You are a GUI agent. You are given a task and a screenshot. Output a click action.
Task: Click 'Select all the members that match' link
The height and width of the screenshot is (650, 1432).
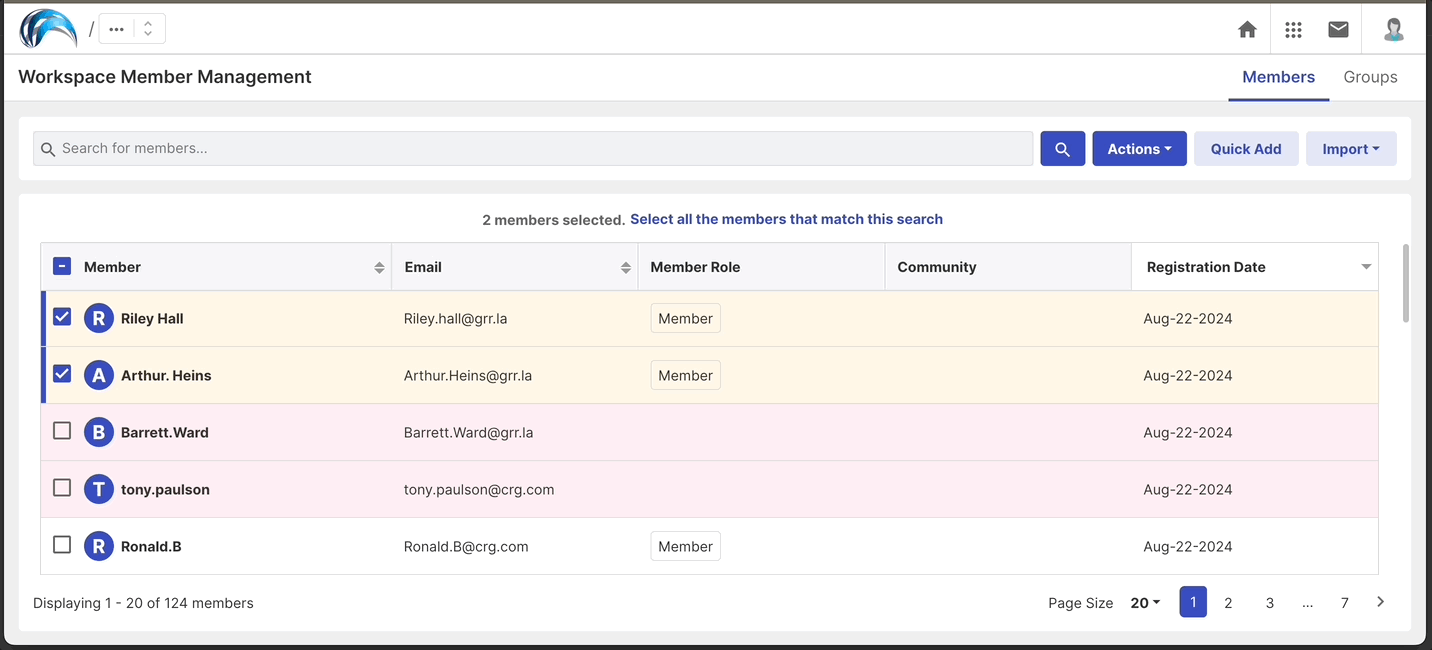tap(786, 219)
